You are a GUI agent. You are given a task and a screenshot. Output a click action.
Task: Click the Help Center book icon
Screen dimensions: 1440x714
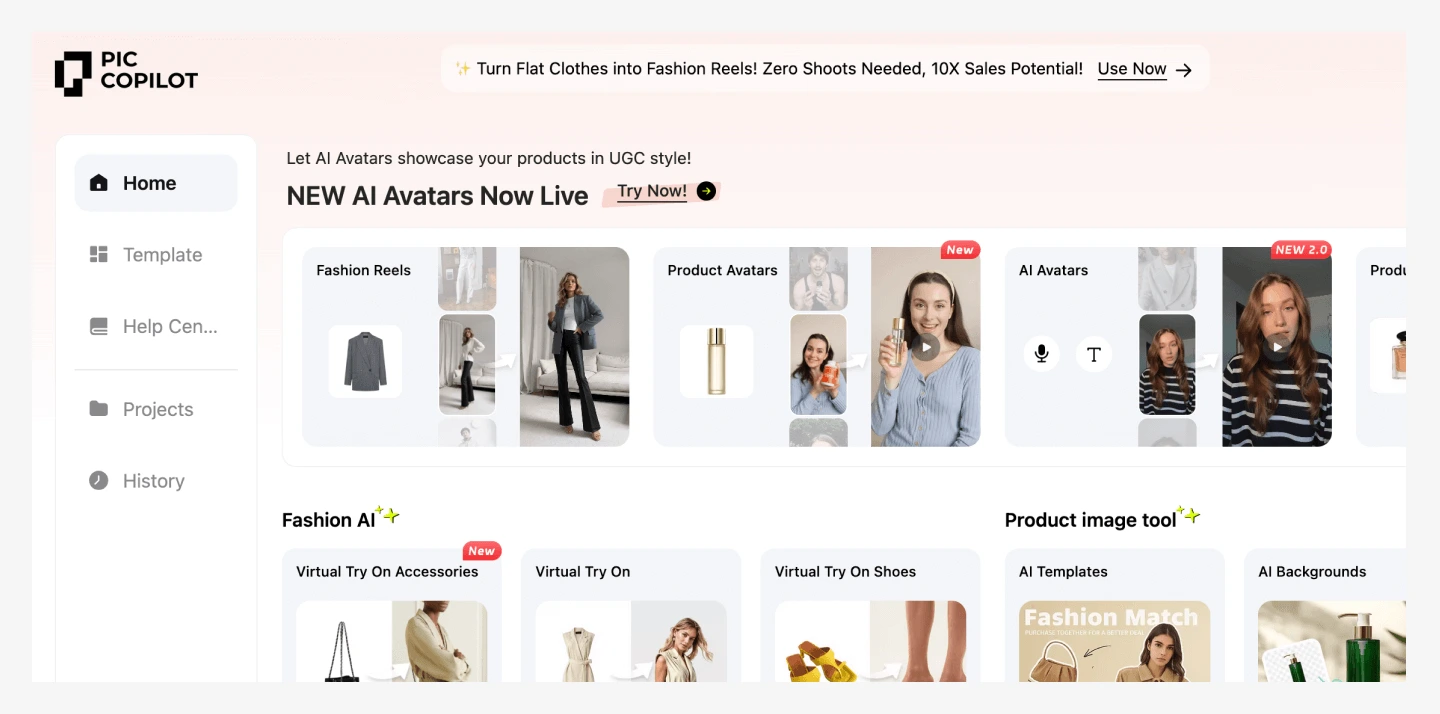(x=98, y=326)
